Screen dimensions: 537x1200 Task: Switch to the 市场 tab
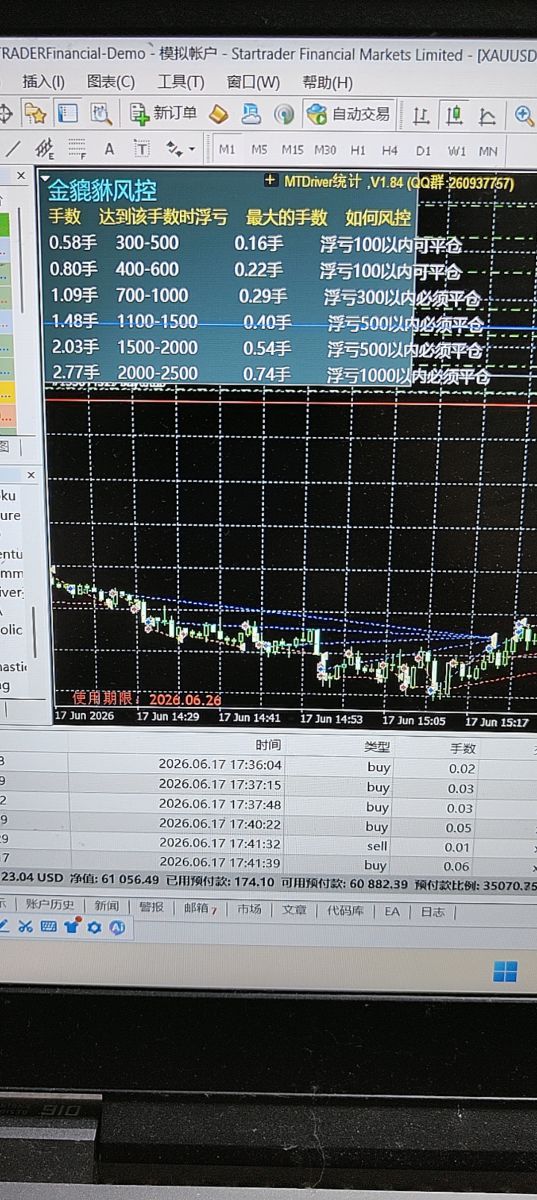249,909
